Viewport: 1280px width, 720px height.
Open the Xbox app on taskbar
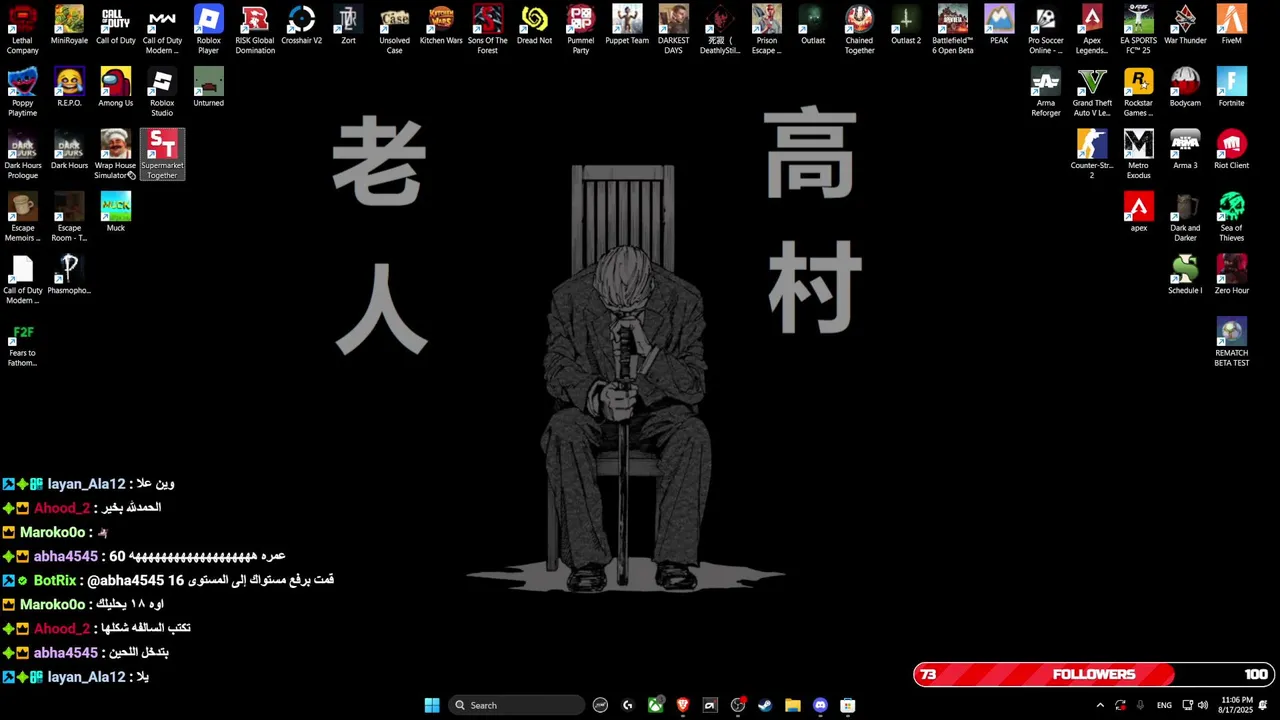(655, 705)
